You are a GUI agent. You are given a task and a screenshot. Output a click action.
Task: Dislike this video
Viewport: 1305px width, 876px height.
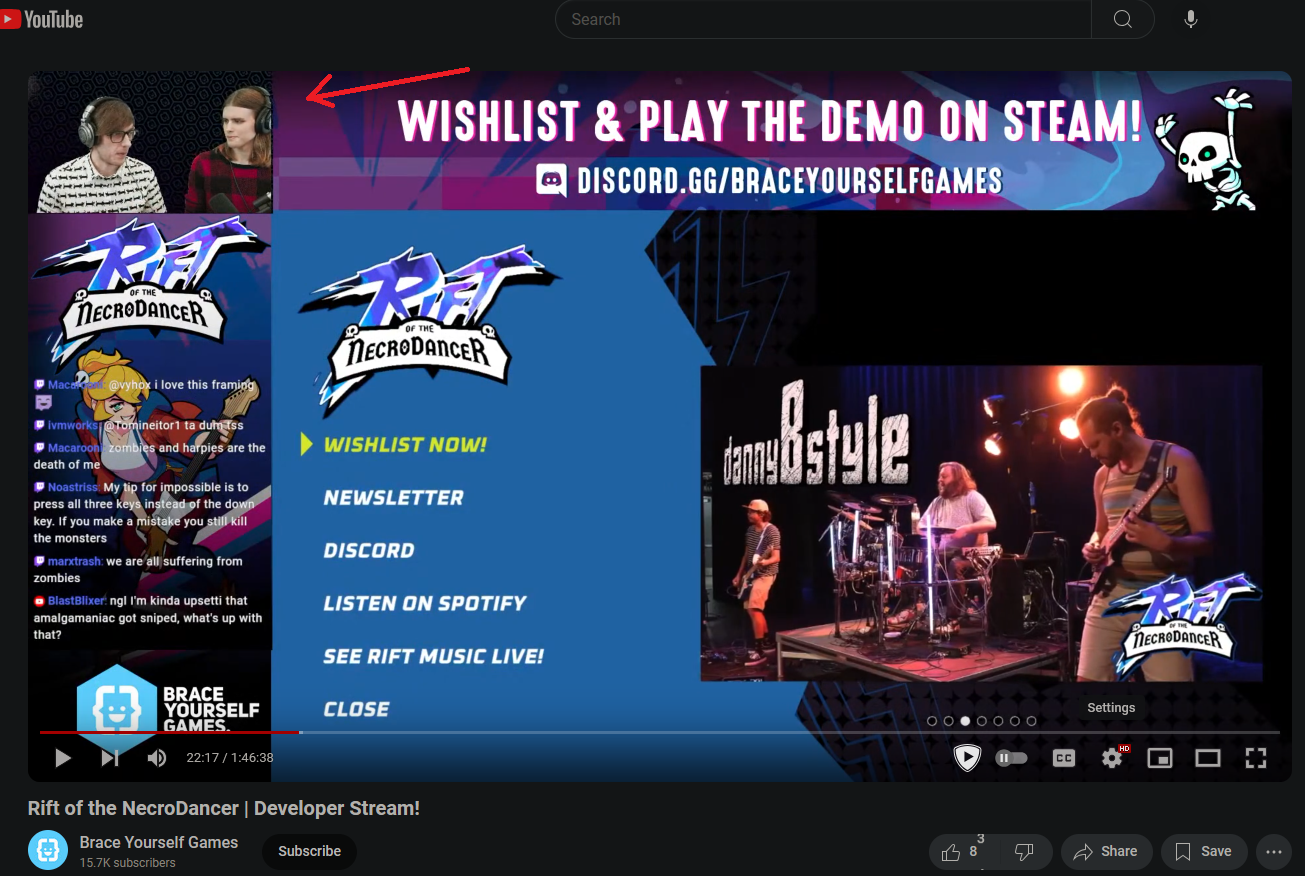click(x=1023, y=852)
